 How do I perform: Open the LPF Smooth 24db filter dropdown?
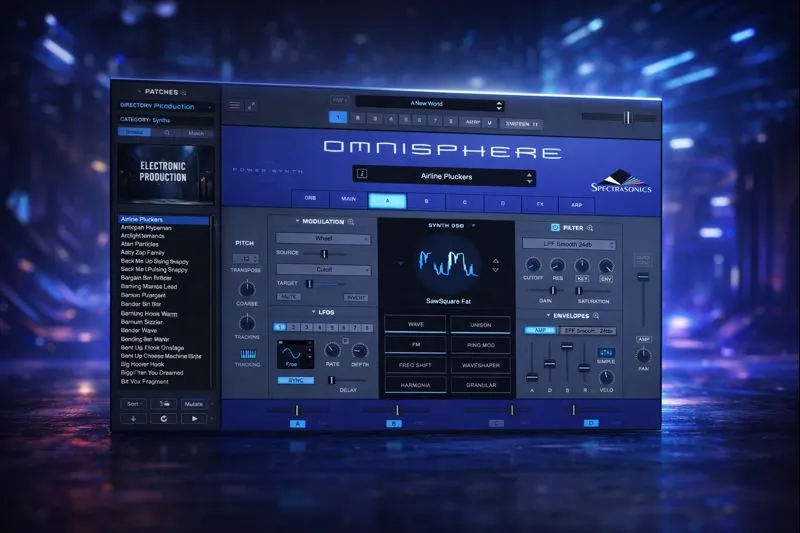click(568, 244)
